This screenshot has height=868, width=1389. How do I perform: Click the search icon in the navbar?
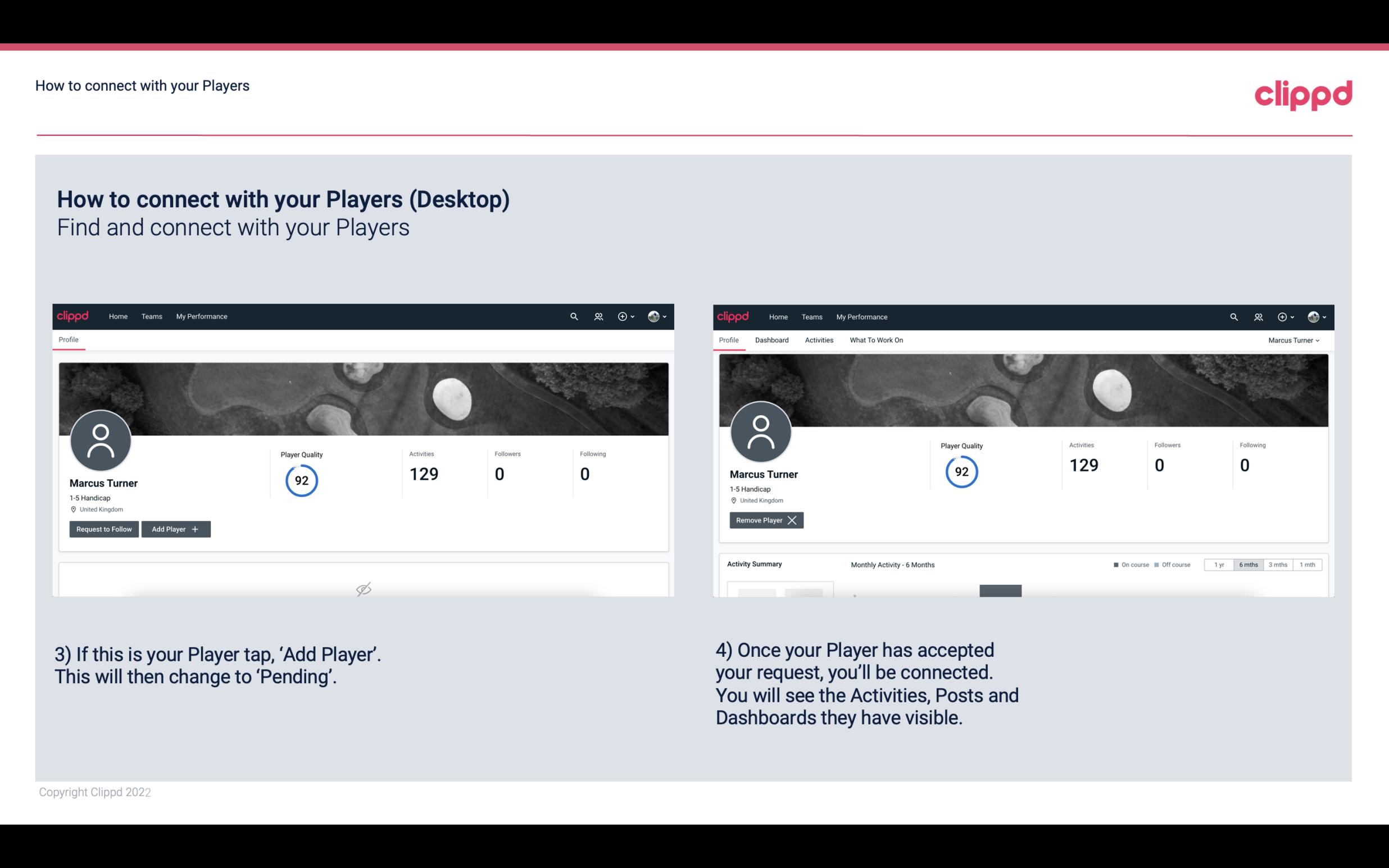pyautogui.click(x=573, y=316)
